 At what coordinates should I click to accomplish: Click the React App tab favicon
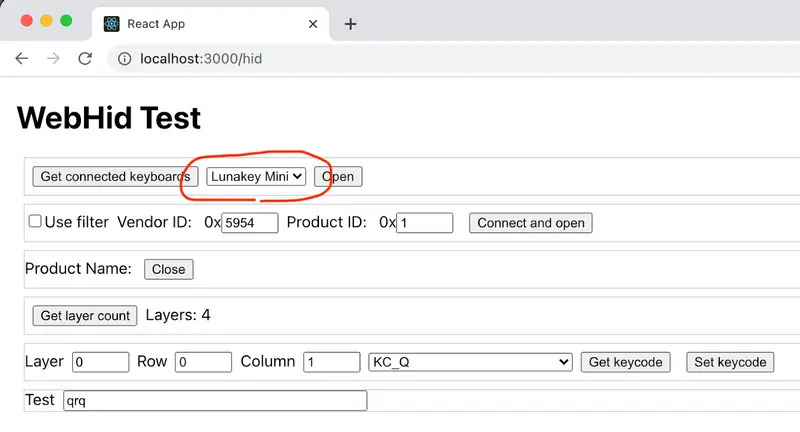[x=112, y=24]
